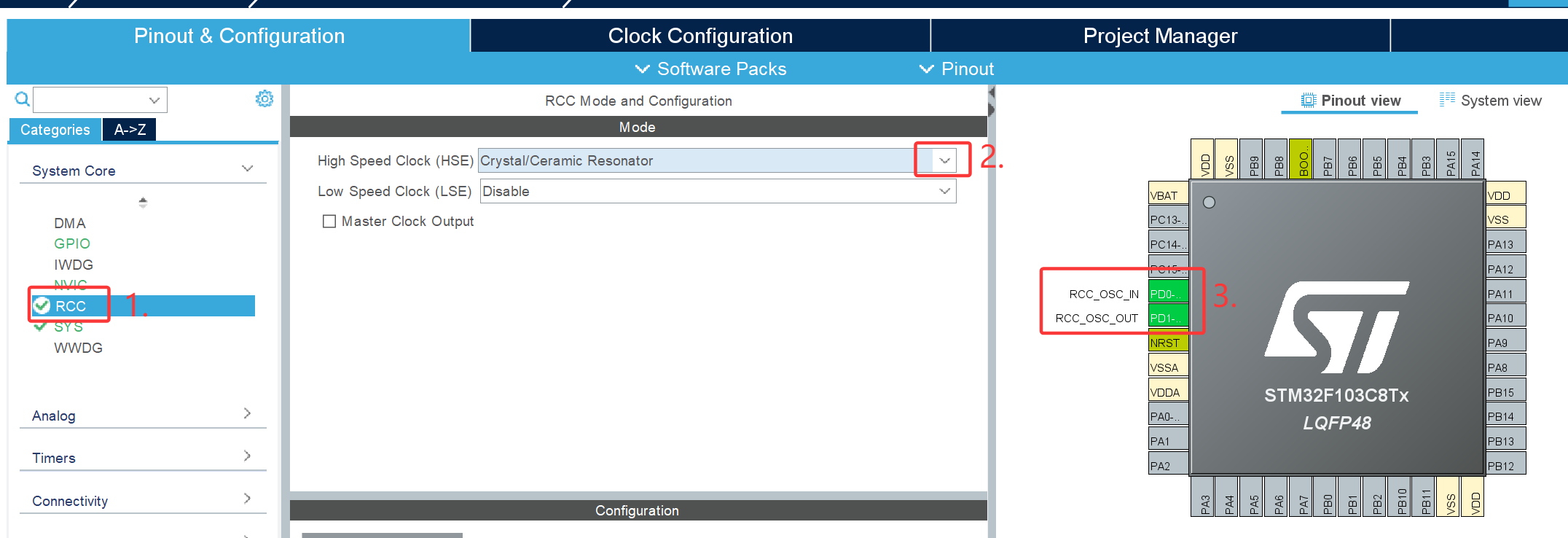This screenshot has width=1568, height=538.
Task: Switch to the Clock Configuration tab
Action: [x=700, y=36]
